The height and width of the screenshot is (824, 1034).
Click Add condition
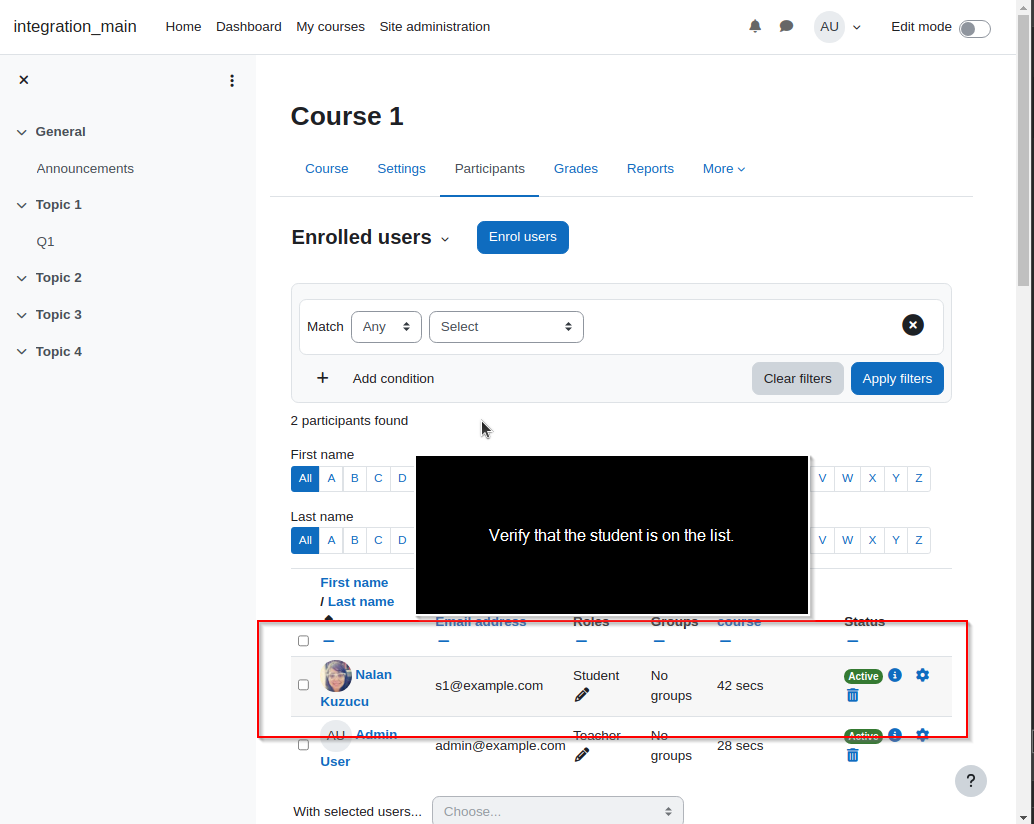click(x=393, y=378)
